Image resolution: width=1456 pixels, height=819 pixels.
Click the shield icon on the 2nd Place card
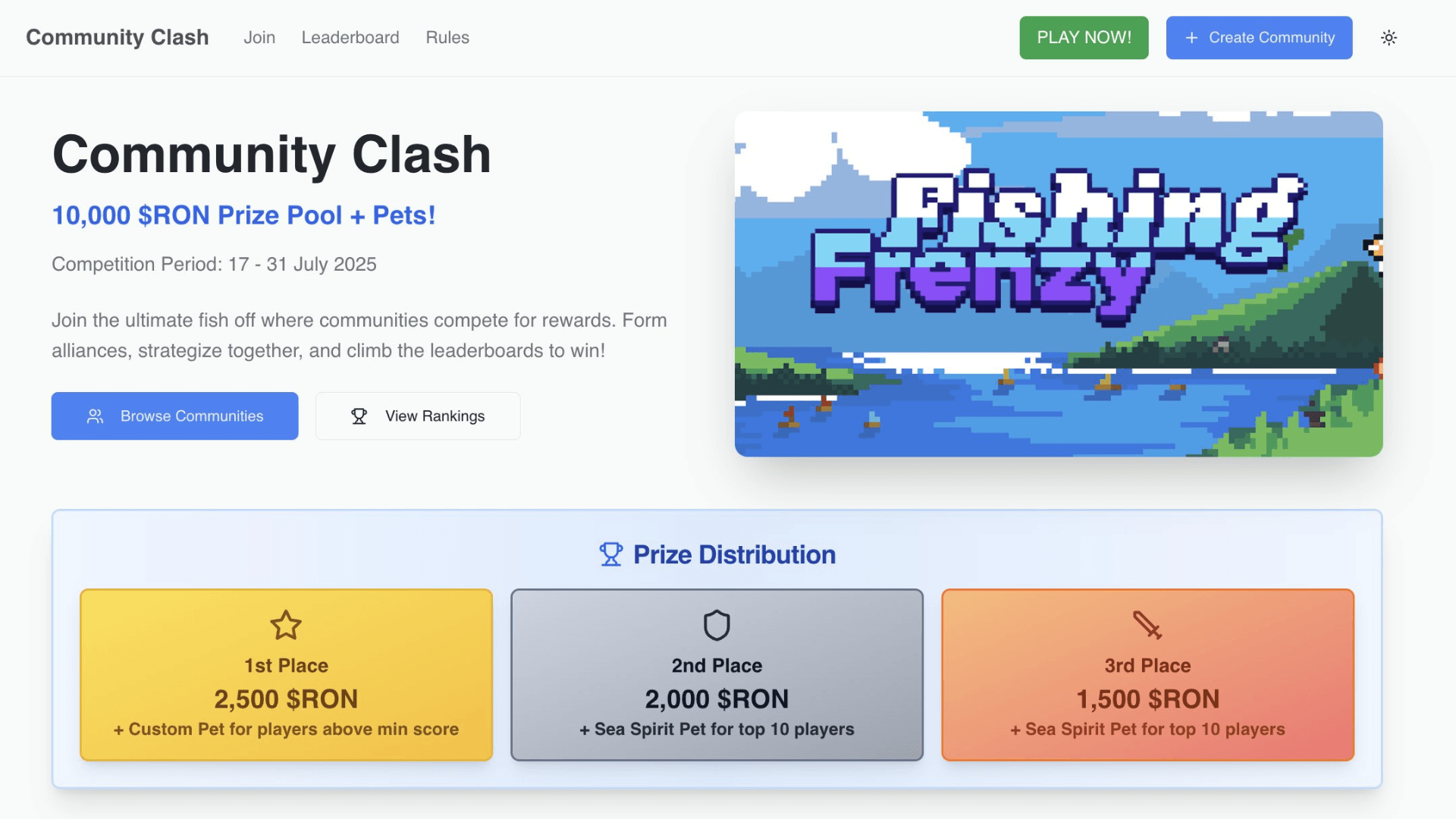[717, 626]
